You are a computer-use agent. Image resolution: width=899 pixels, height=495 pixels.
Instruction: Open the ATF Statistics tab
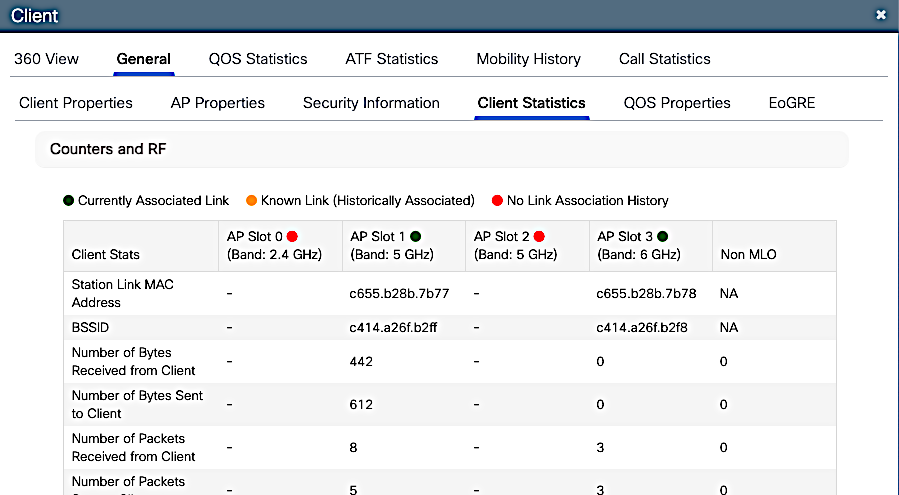click(x=392, y=59)
